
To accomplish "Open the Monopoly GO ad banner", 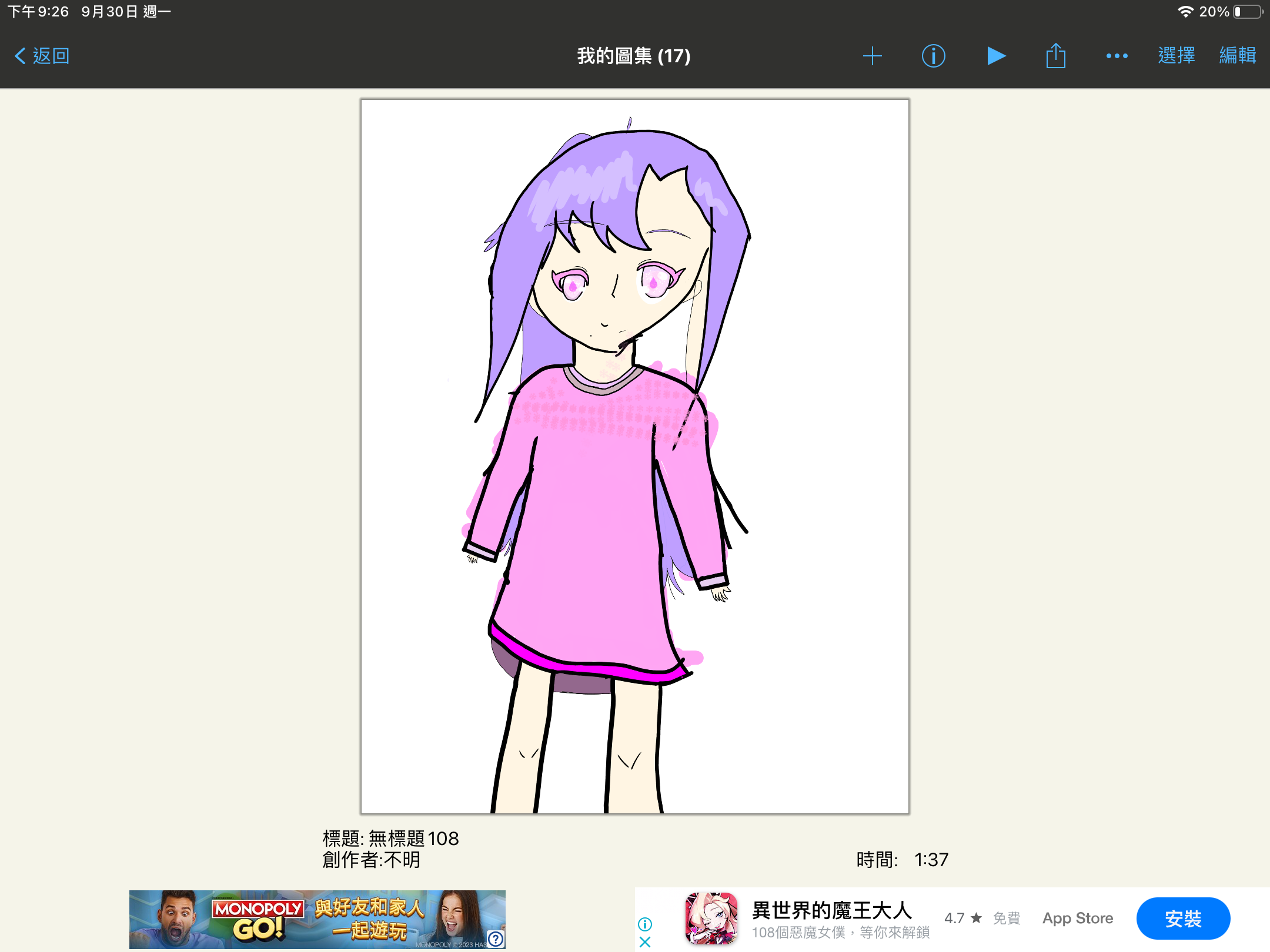I will pyautogui.click(x=317, y=919).
